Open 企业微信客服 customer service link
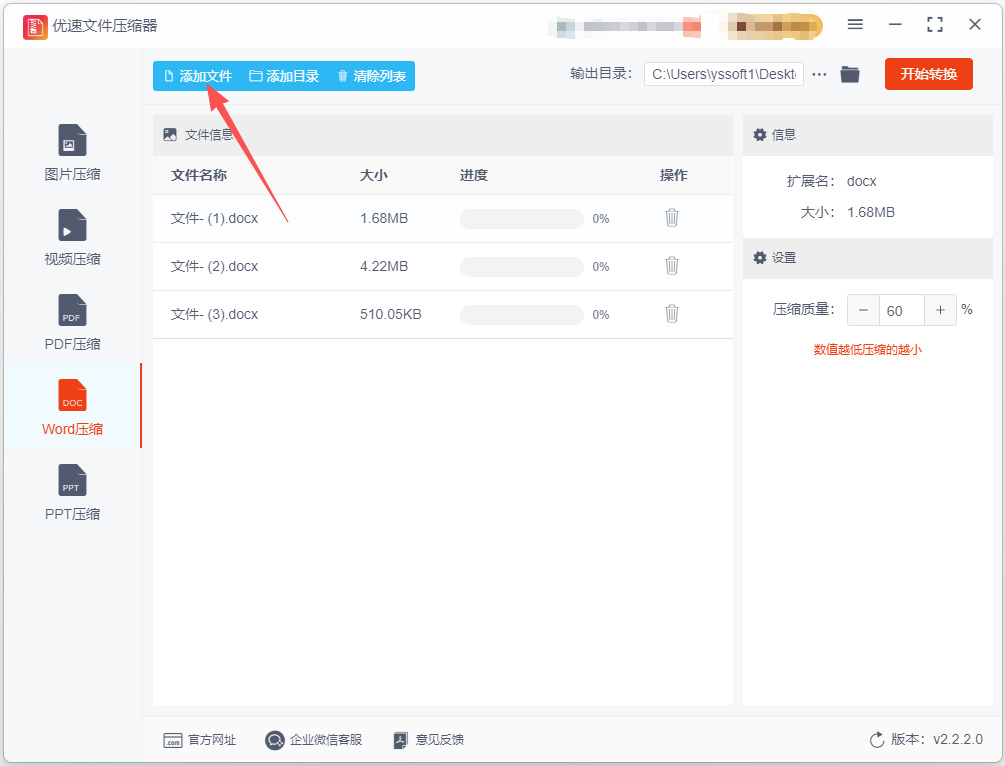The image size is (1005, 766). coord(313,740)
